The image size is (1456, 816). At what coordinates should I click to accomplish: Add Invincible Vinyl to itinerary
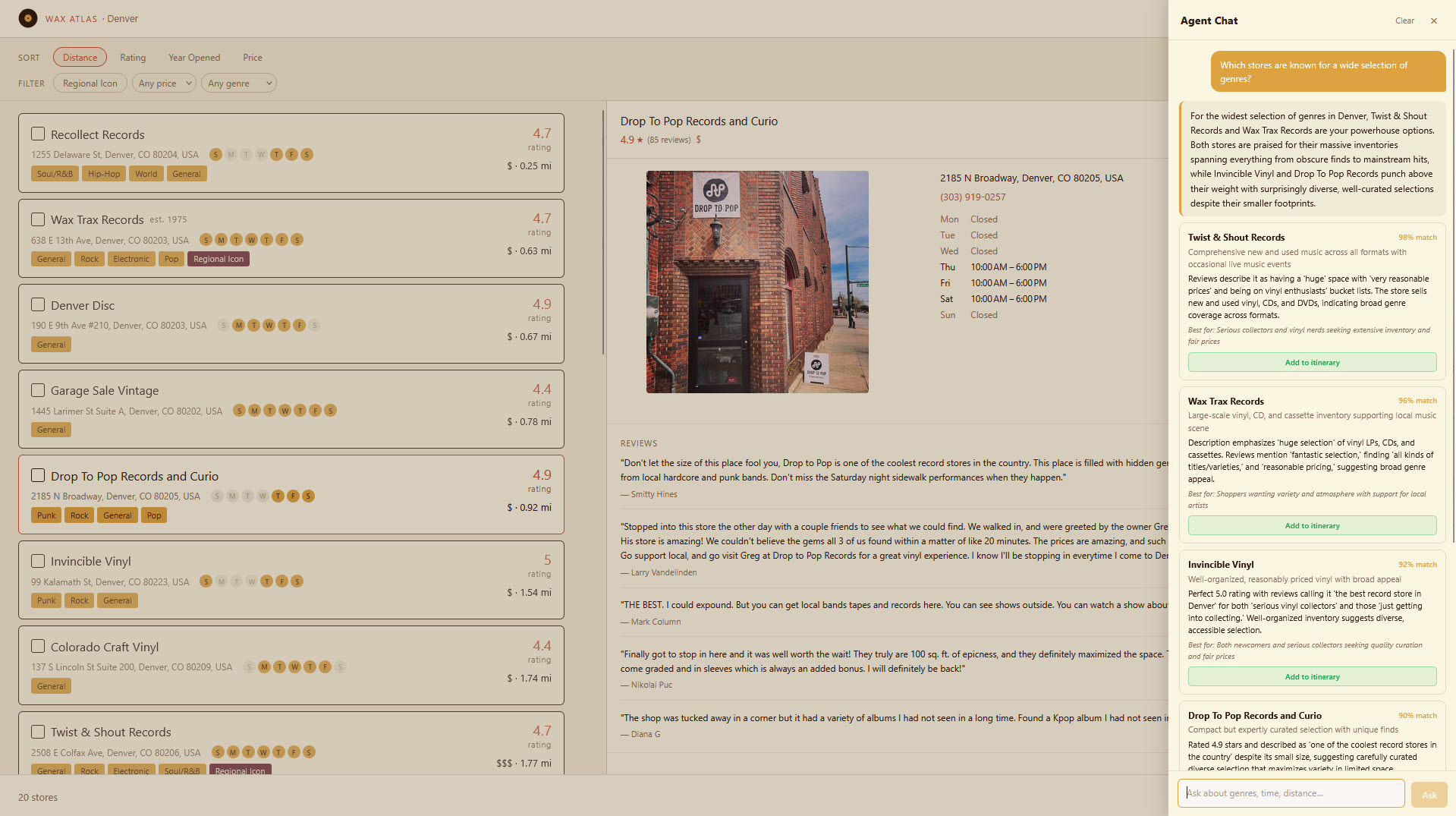[1312, 677]
